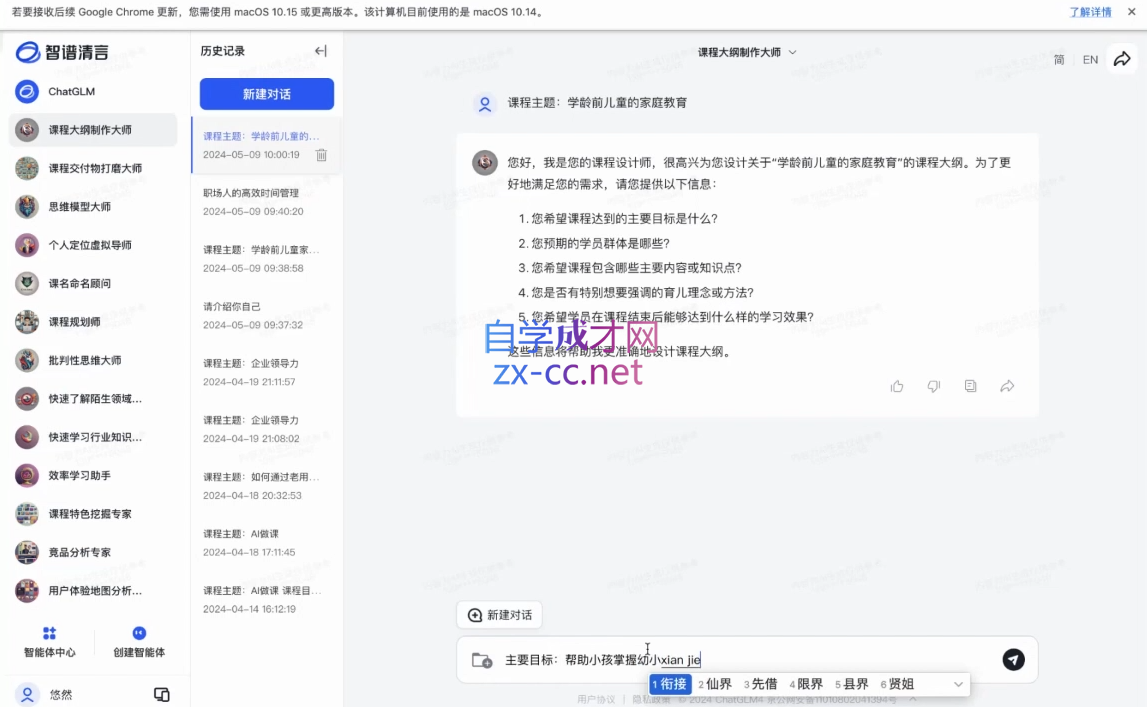Viewport: 1147px width, 707px height.
Task: Click in the message input field
Action: click(x=746, y=659)
